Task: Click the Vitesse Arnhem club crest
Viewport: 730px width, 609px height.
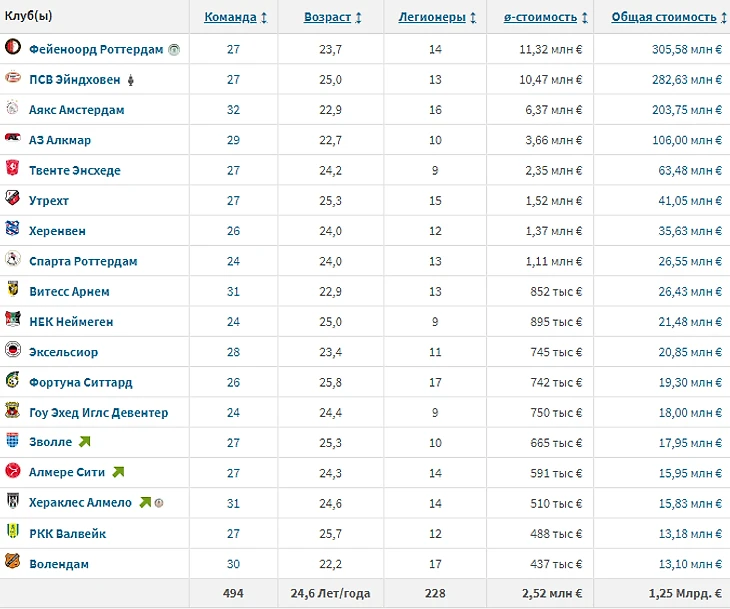Action: point(13,289)
